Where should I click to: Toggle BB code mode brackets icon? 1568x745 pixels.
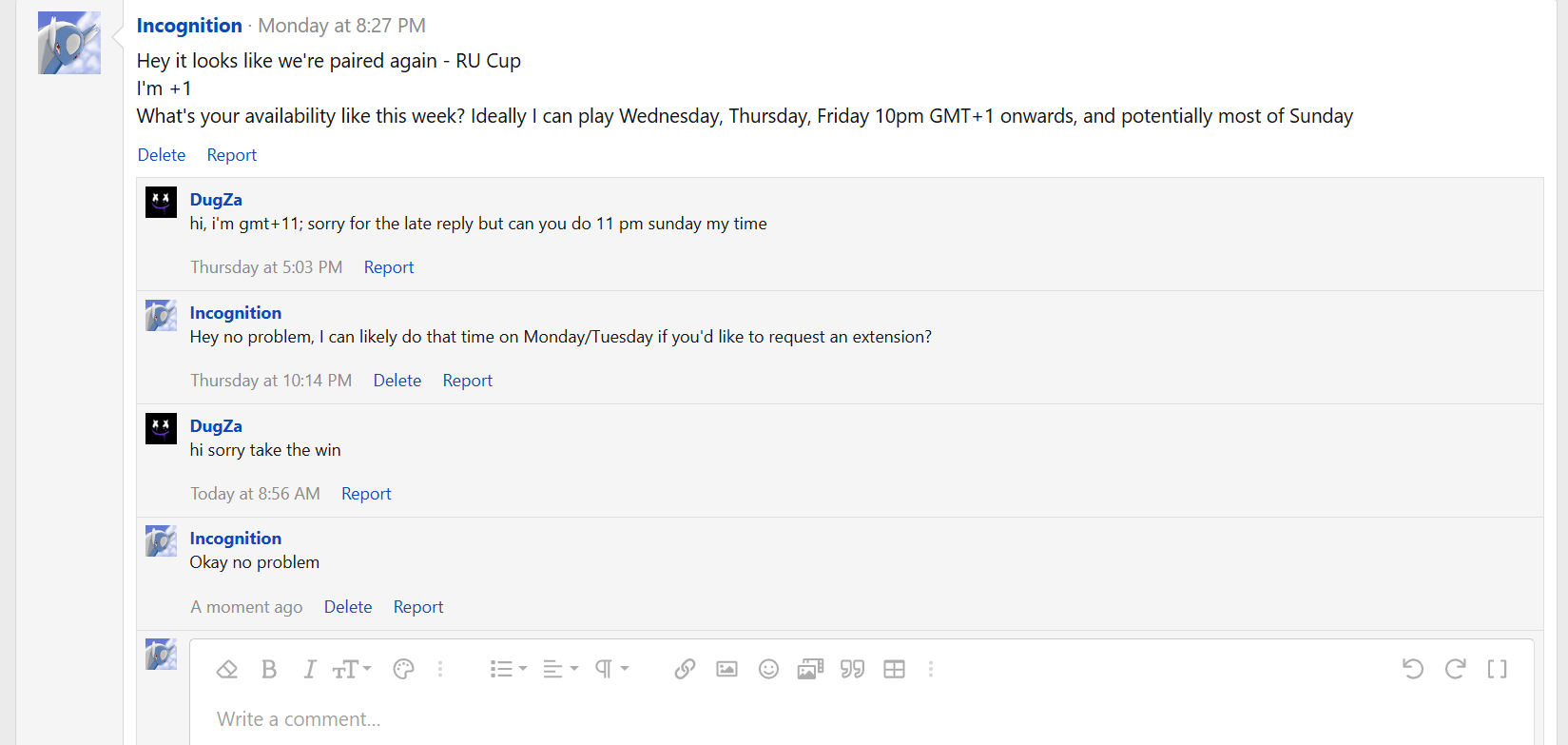click(x=1497, y=670)
